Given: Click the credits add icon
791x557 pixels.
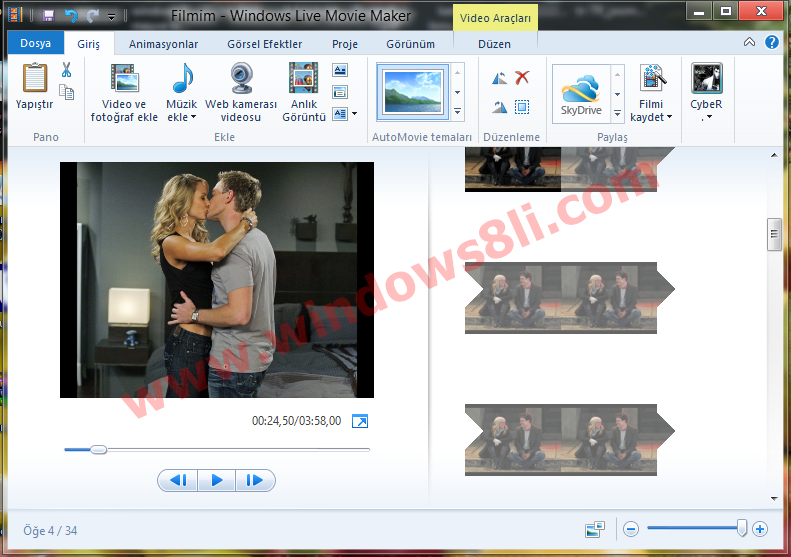Looking at the screenshot, I should pyautogui.click(x=341, y=114).
